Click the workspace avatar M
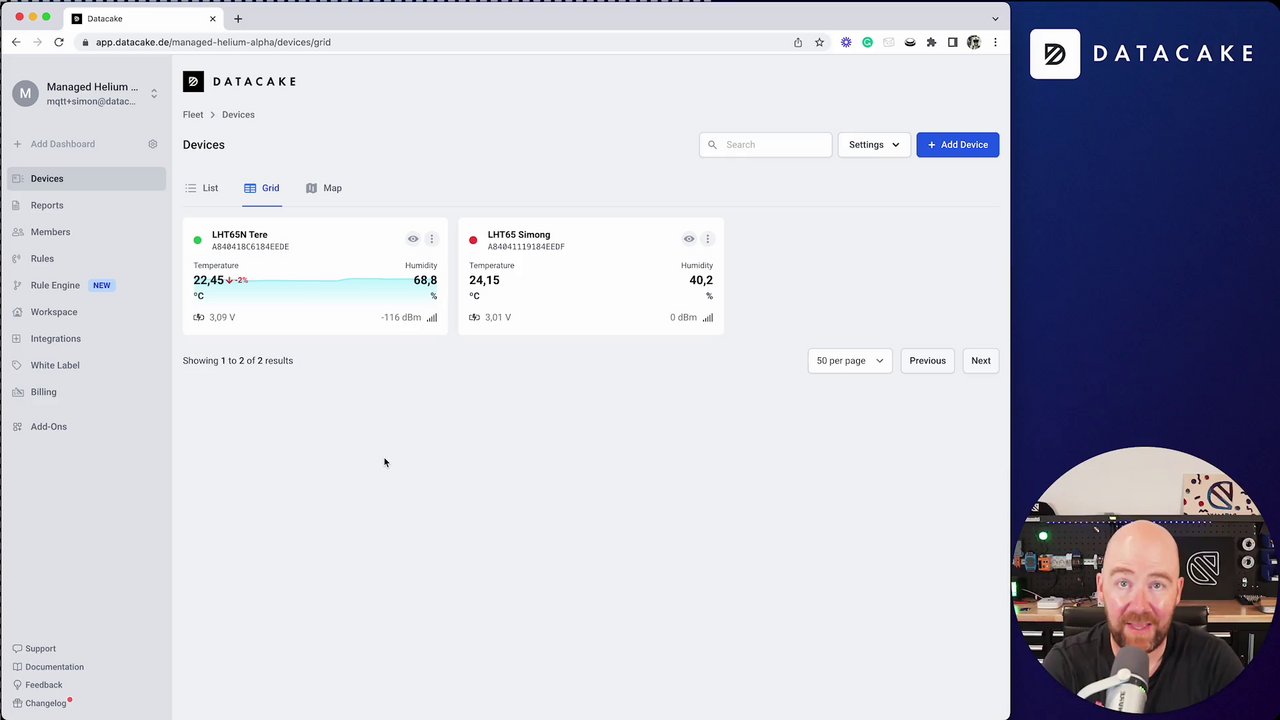This screenshot has height=720, width=1280. (x=25, y=93)
